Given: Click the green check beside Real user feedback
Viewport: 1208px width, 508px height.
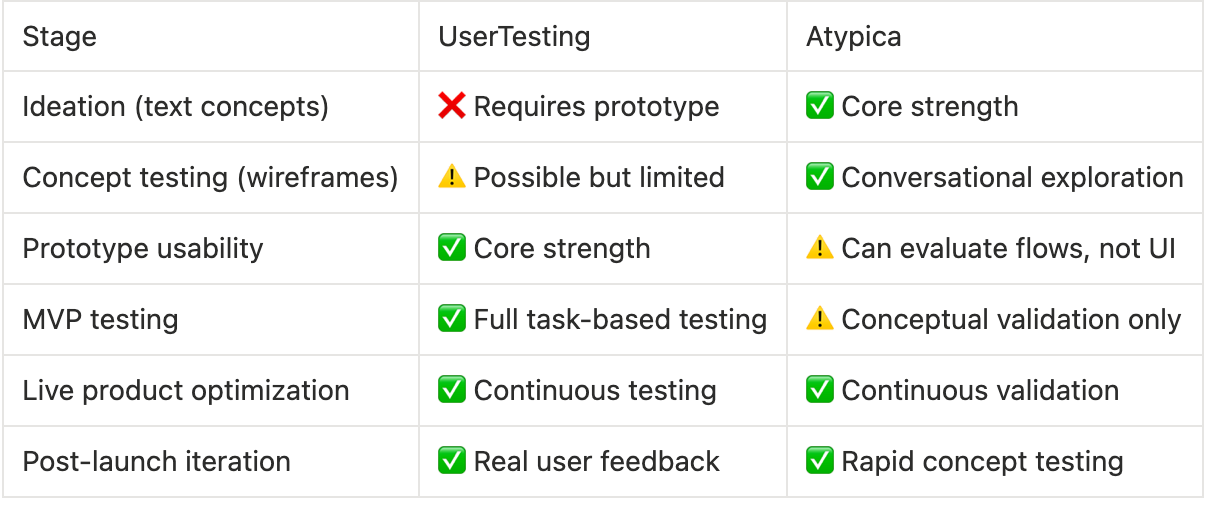Looking at the screenshot, I should tap(452, 461).
